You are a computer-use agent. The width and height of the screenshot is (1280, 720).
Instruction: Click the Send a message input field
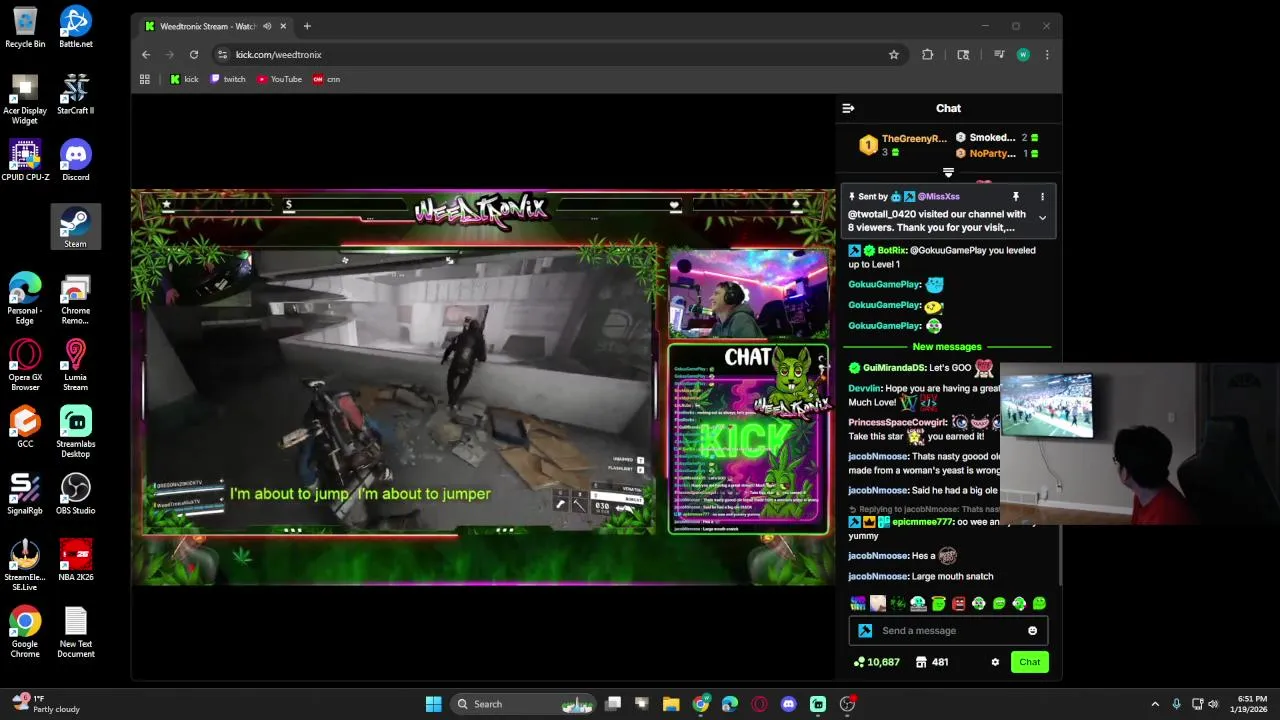(948, 631)
